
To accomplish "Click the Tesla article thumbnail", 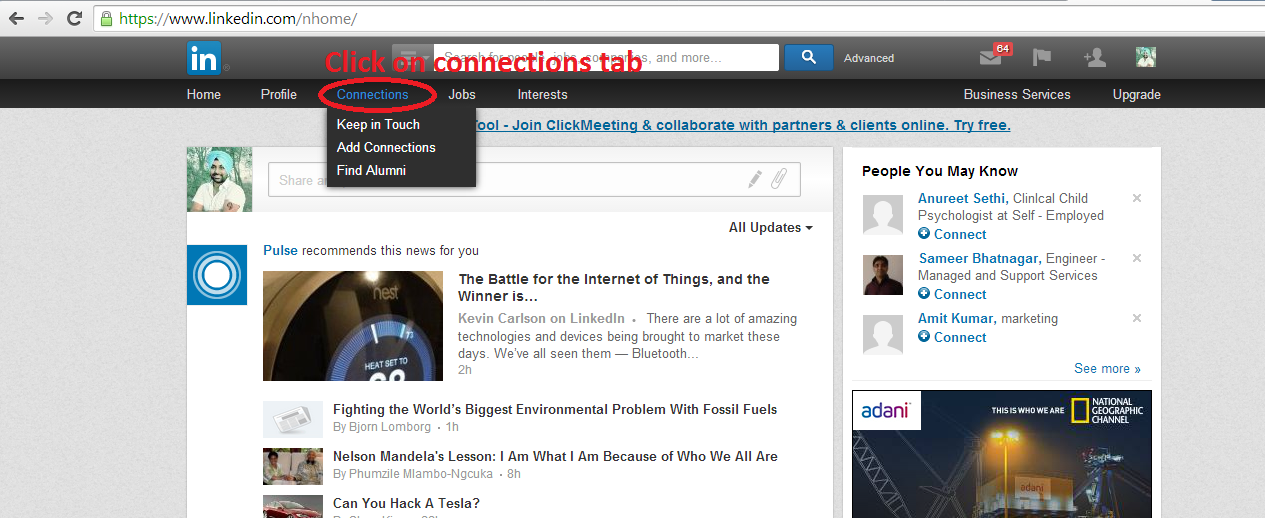I will click(293, 507).
